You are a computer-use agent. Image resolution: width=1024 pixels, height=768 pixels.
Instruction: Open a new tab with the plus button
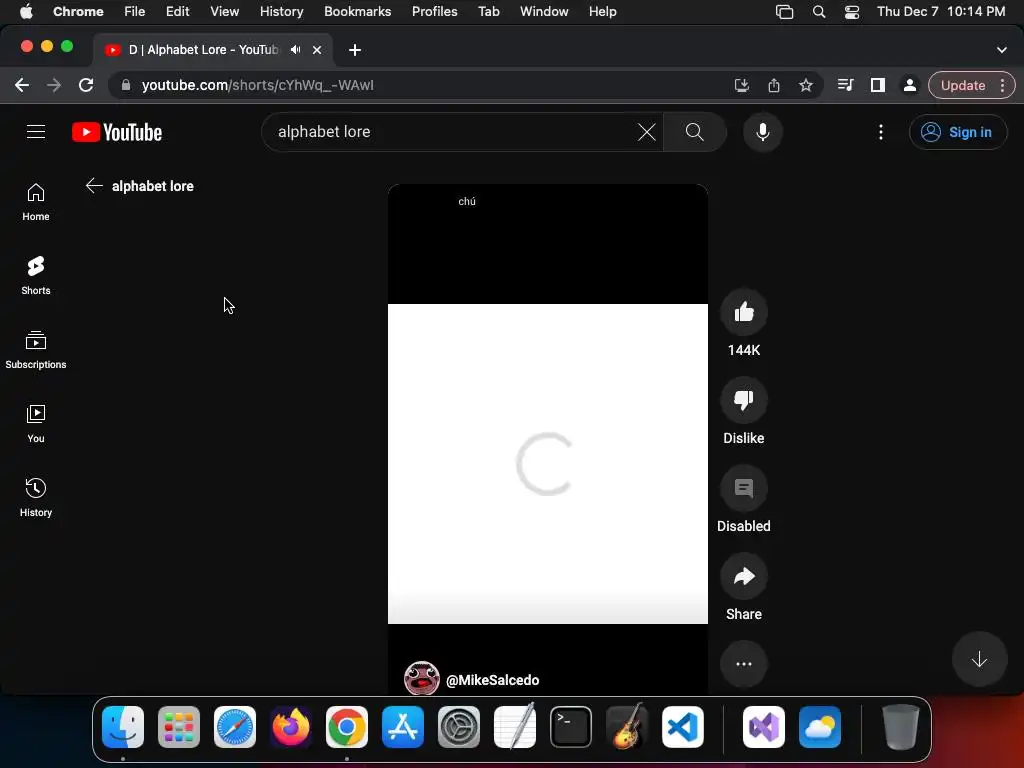point(355,50)
